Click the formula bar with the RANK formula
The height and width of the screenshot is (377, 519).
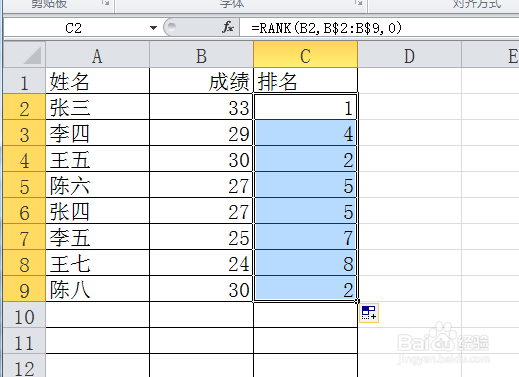(x=379, y=28)
